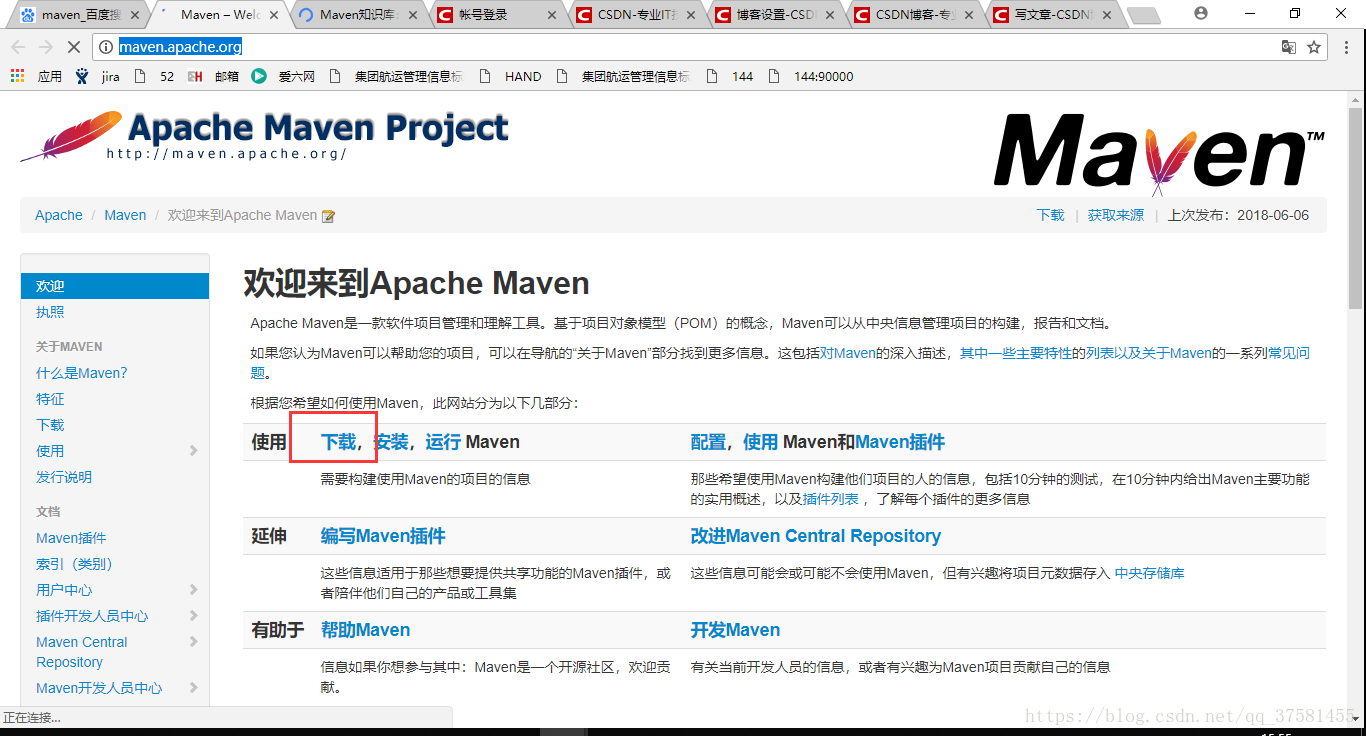This screenshot has height=736, width=1366.
Task: Open 发行说明 sidebar link
Action: 64,477
